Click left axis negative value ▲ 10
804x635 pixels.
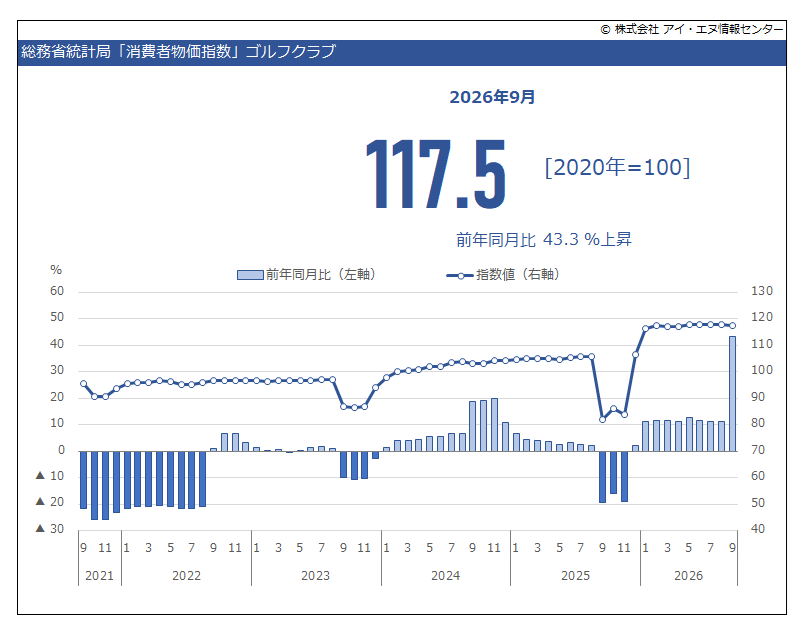click(x=50, y=476)
